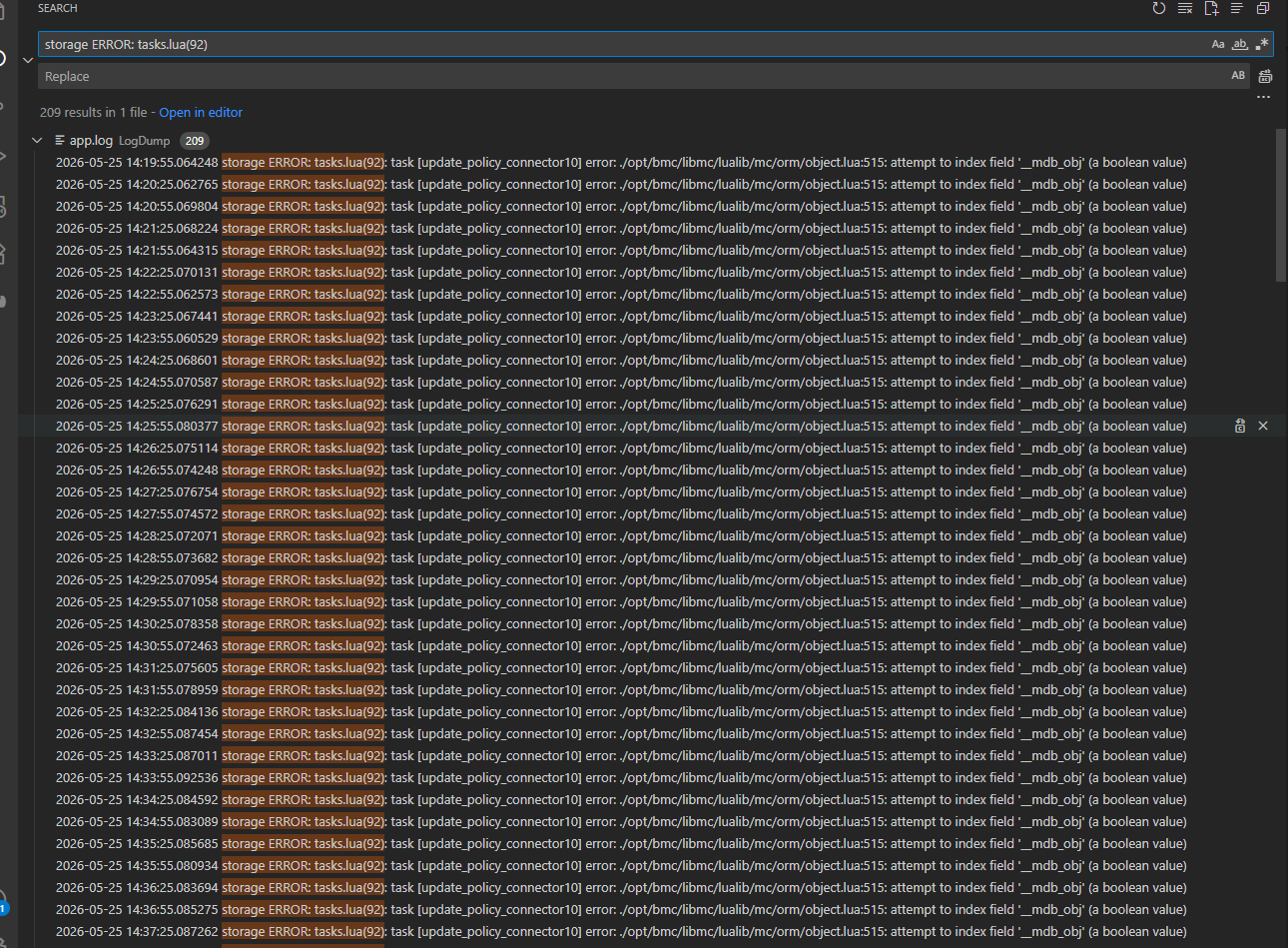
Task: Switch results to tree view
Action: (1237, 8)
